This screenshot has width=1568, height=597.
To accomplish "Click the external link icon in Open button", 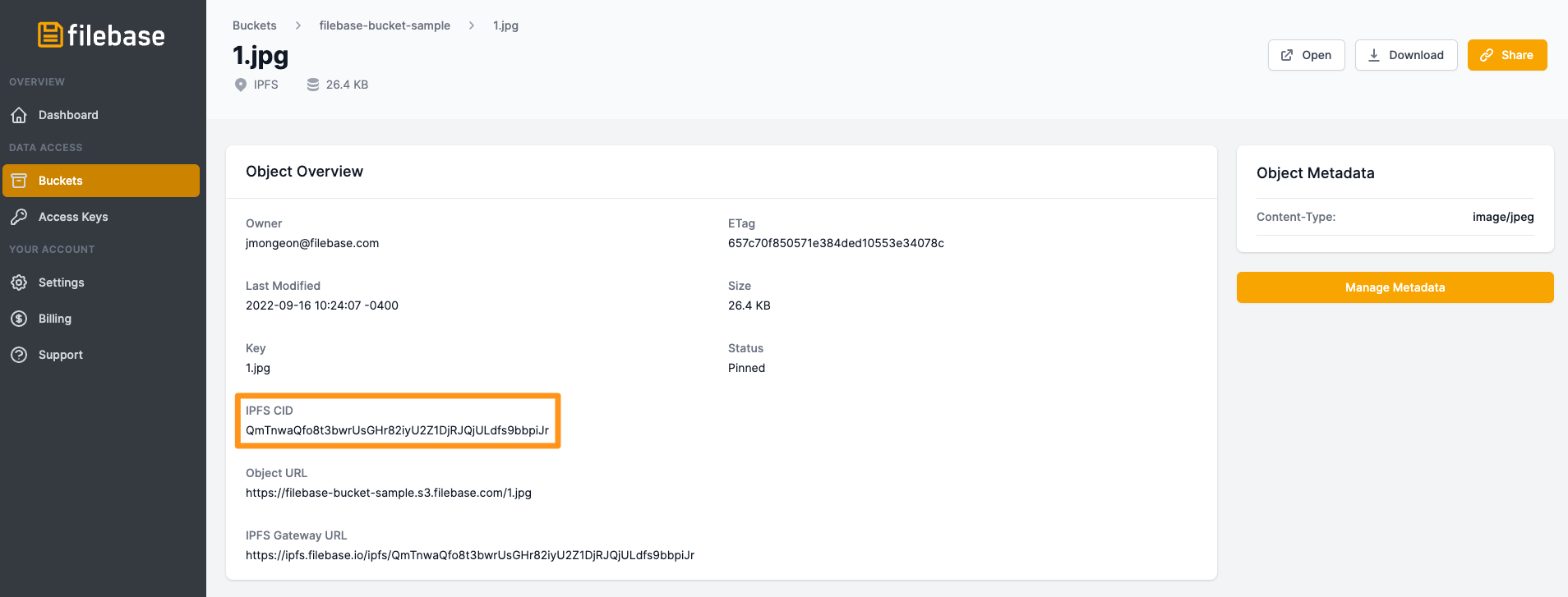I will pyautogui.click(x=1287, y=55).
